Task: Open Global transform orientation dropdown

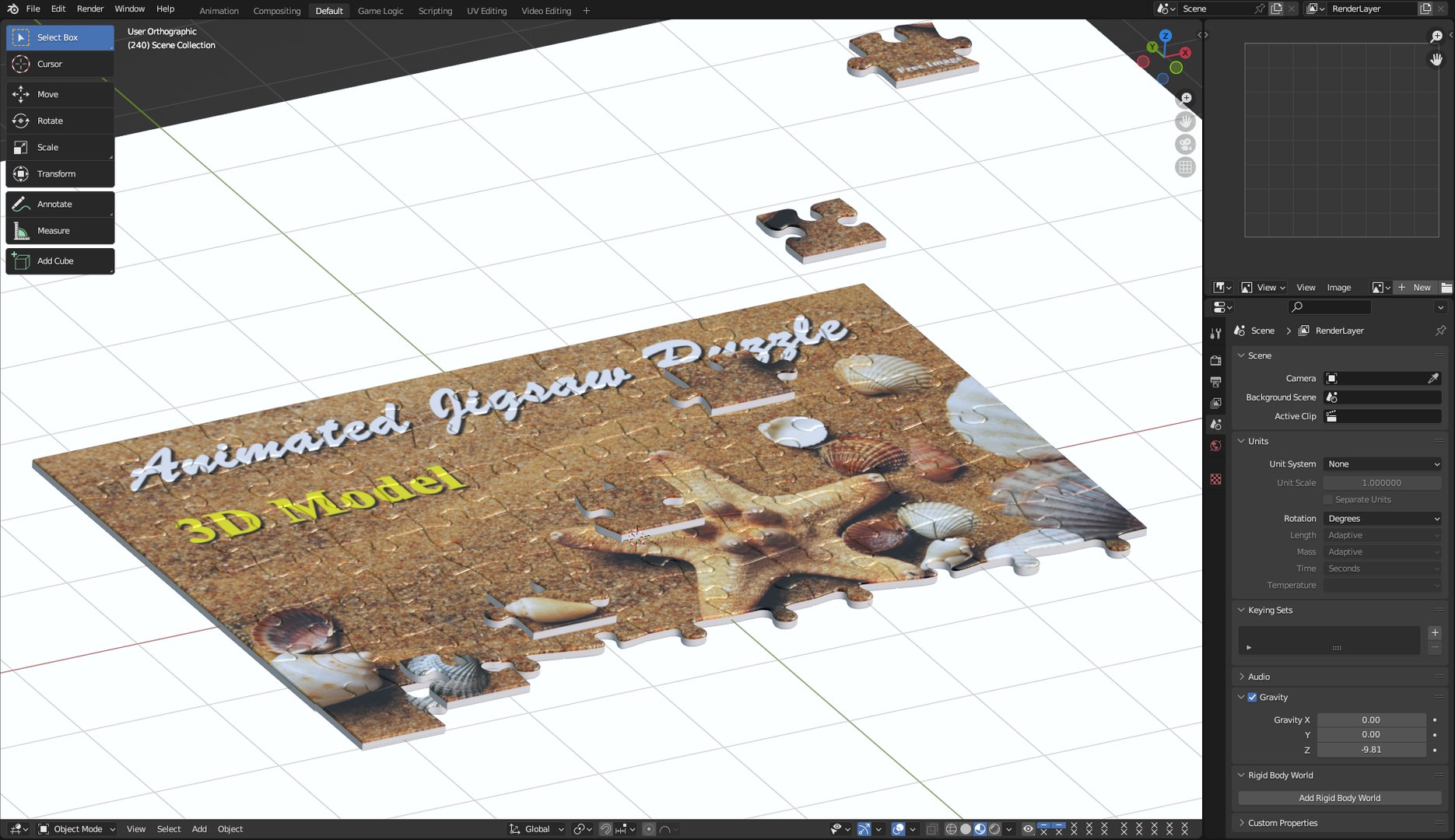Action: pos(537,829)
